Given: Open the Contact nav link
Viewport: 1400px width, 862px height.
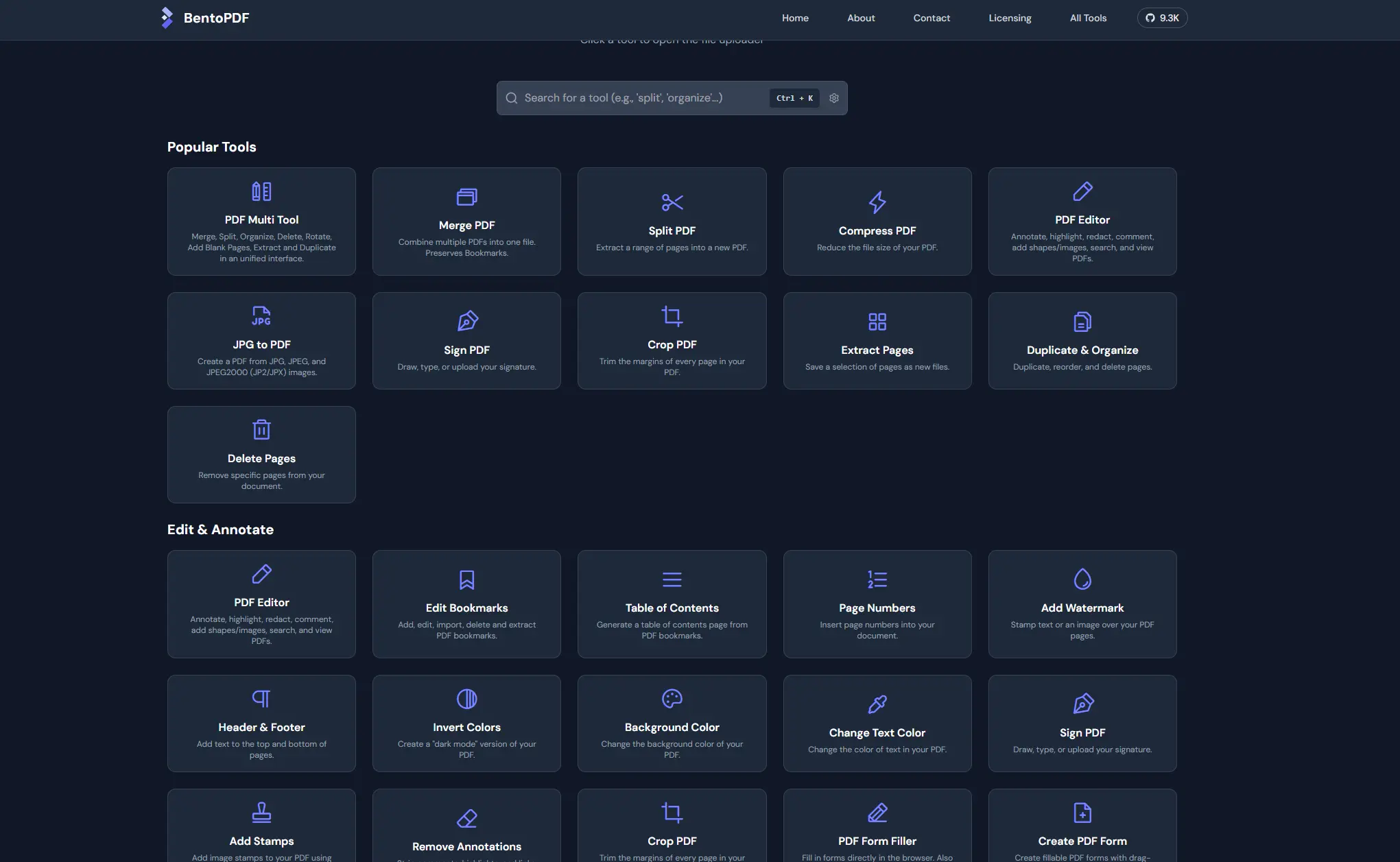Looking at the screenshot, I should click(932, 18).
